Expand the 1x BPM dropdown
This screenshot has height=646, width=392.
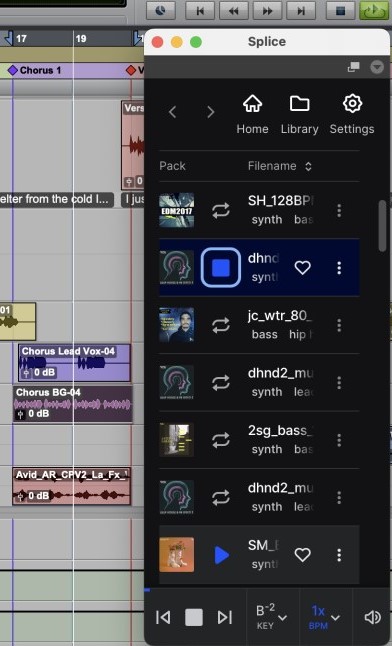[x=325, y=617]
